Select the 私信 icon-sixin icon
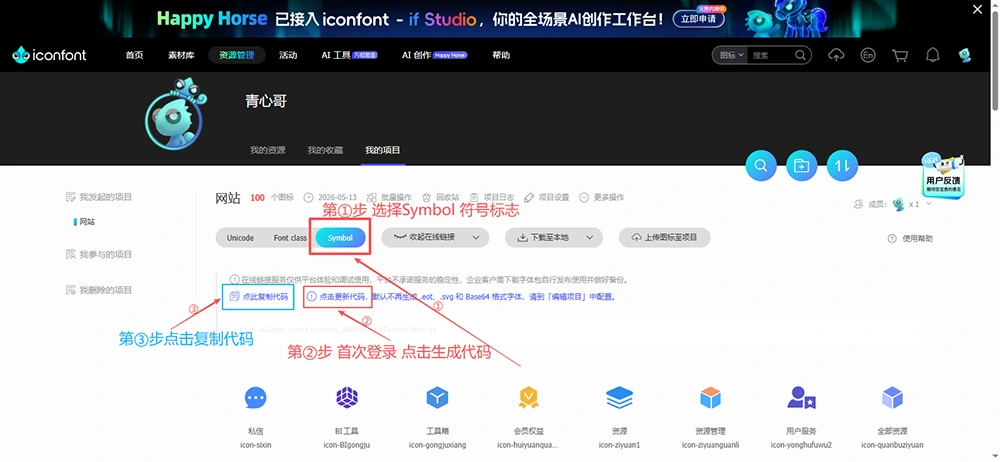 (x=256, y=398)
